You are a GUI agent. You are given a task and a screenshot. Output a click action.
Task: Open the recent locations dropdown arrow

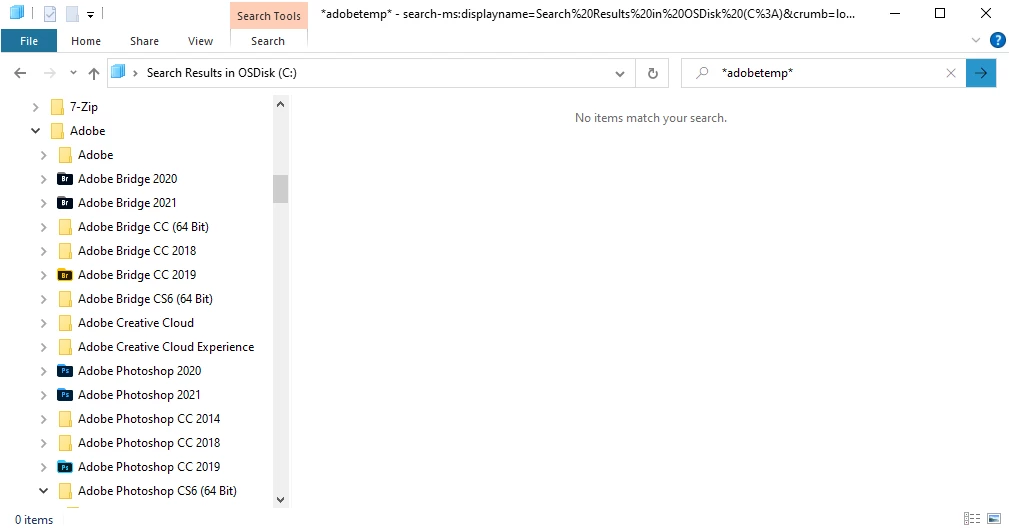[x=73, y=73]
